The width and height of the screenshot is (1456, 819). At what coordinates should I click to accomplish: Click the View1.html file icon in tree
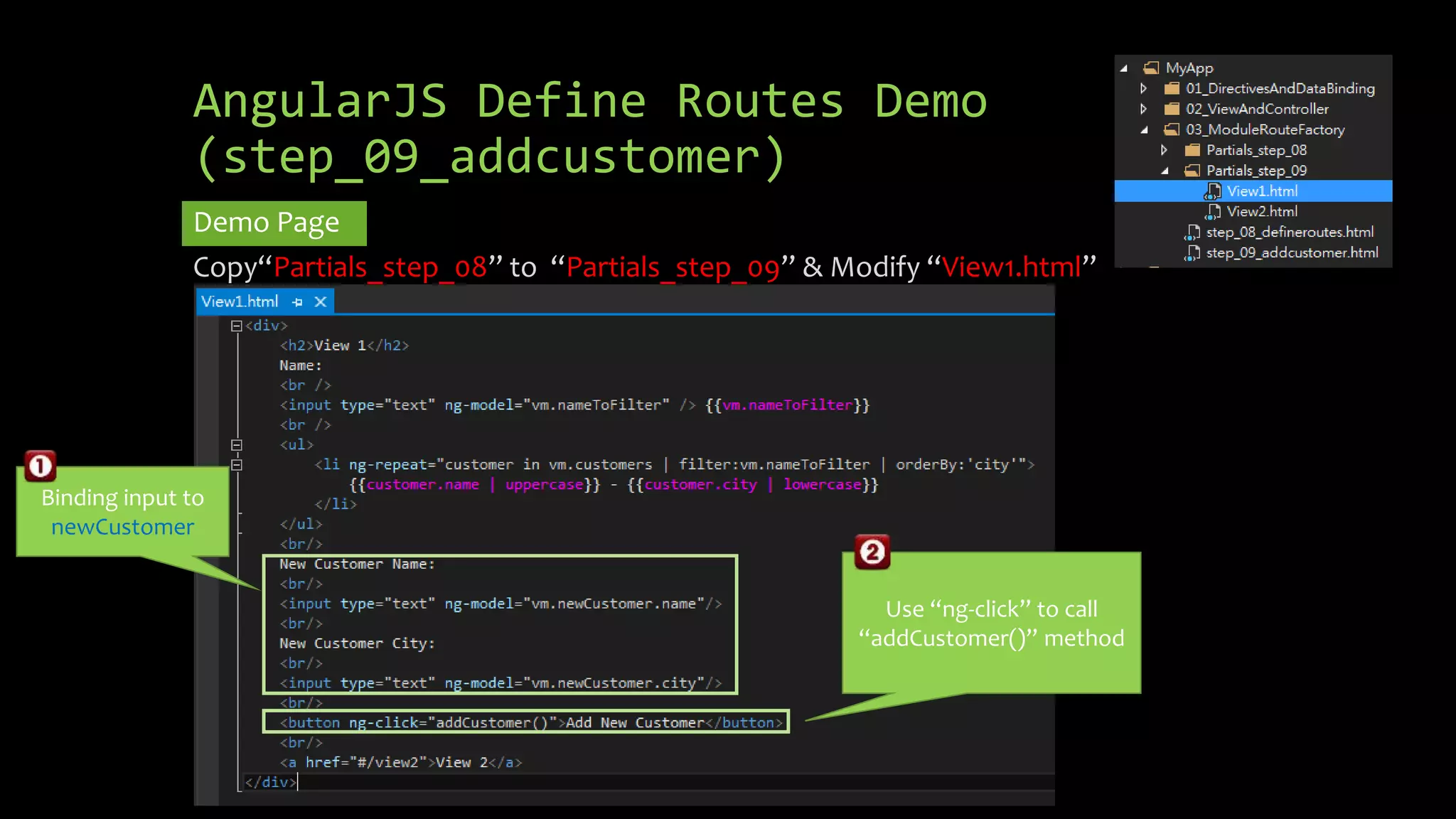pyautogui.click(x=1212, y=191)
